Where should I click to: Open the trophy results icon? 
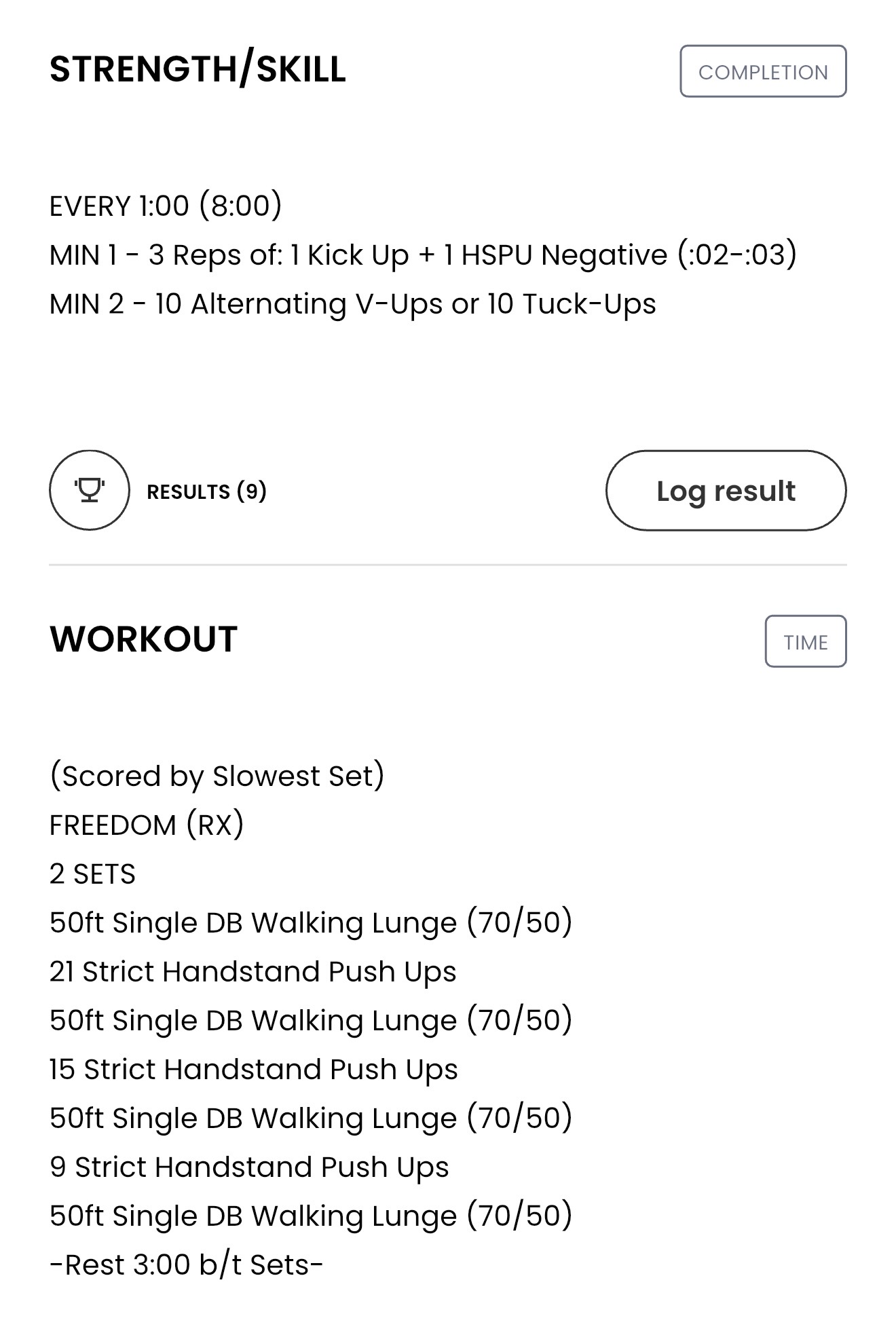pos(89,490)
